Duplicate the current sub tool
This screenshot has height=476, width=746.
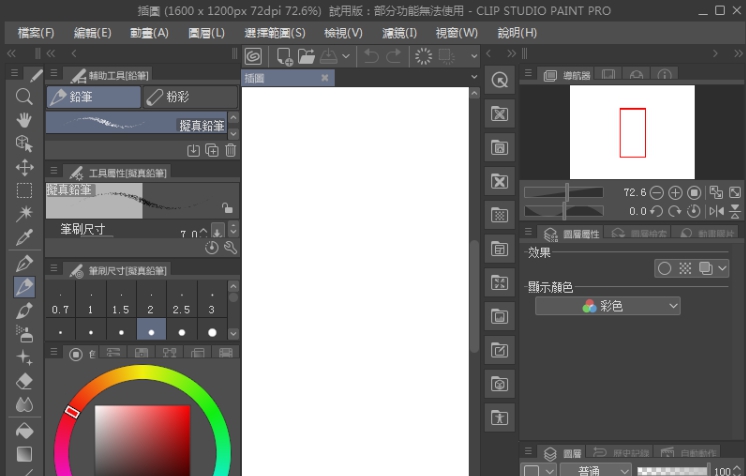point(212,150)
